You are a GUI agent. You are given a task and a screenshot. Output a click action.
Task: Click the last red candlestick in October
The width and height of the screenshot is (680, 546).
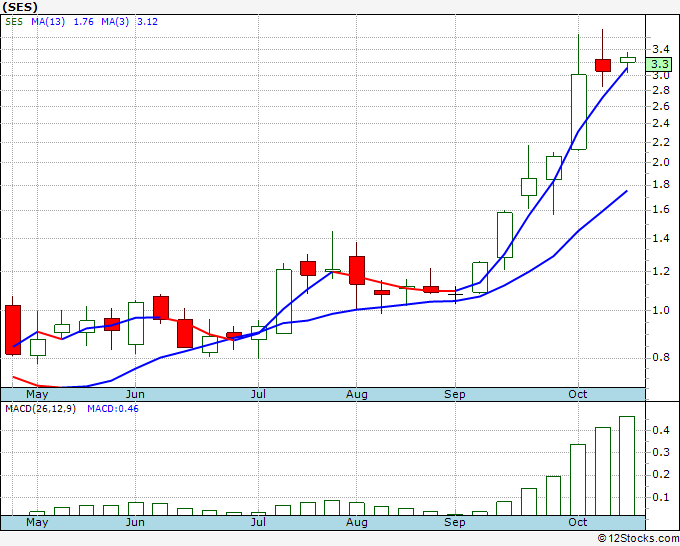(x=603, y=65)
